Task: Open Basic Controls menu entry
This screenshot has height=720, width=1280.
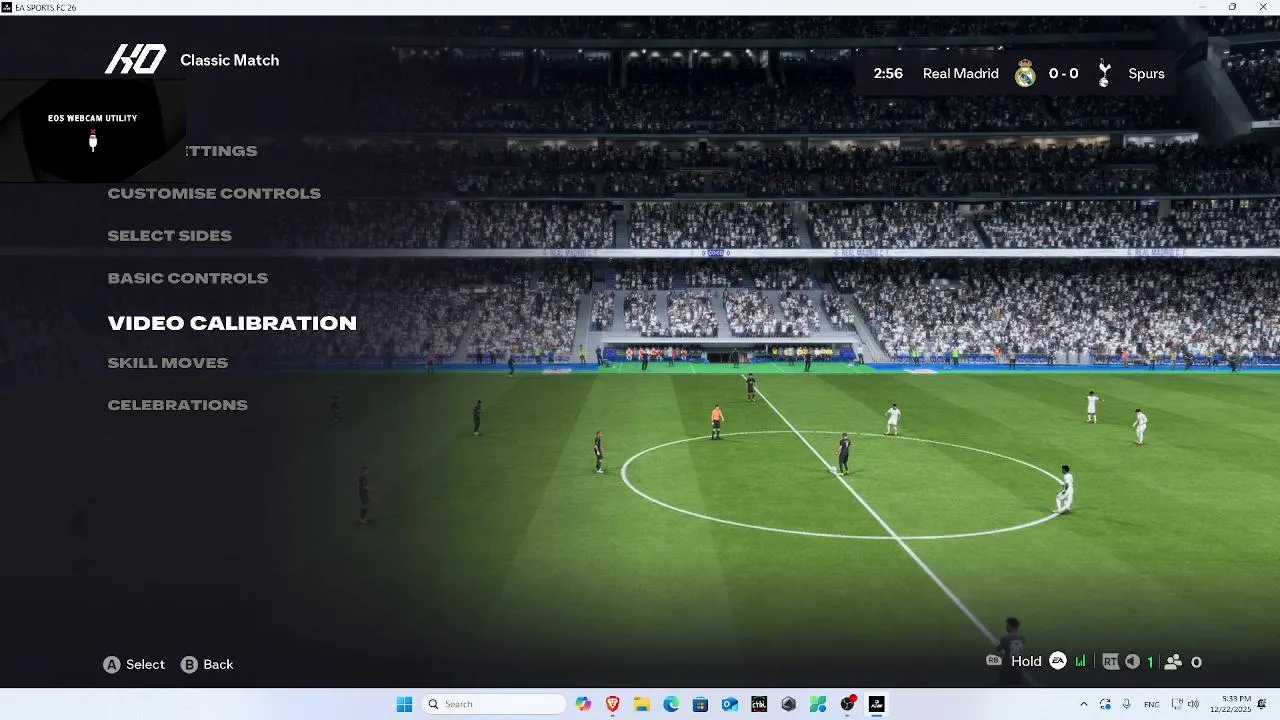Action: click(187, 278)
